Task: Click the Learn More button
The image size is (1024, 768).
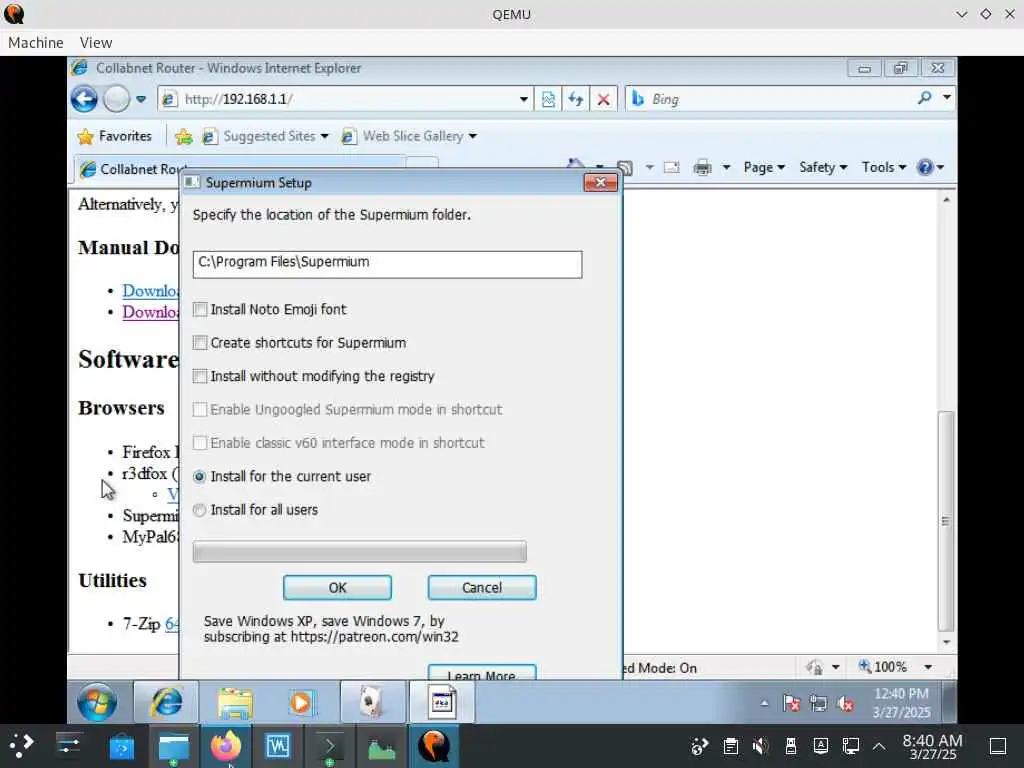Action: tap(482, 673)
